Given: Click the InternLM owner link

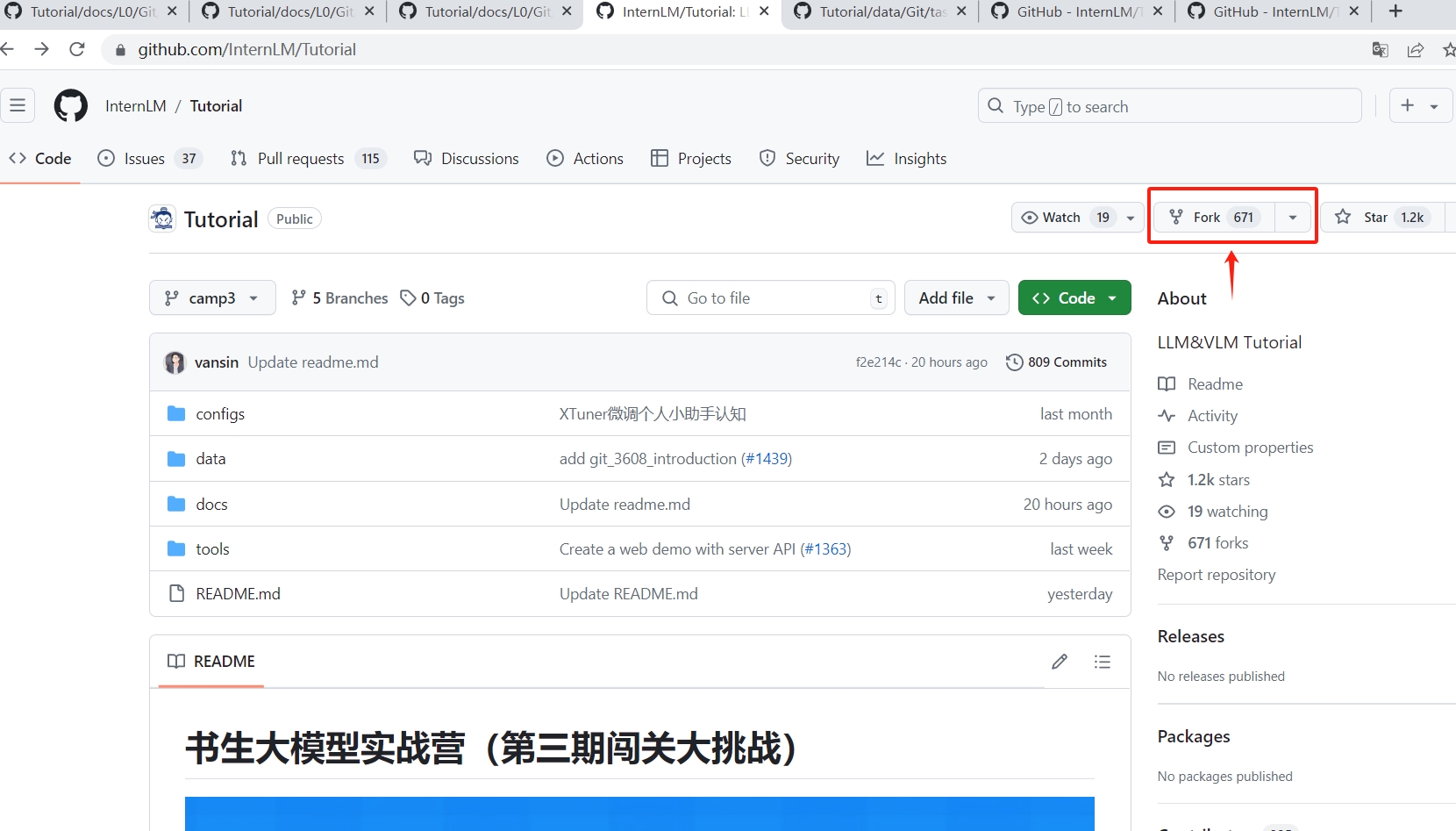Looking at the screenshot, I should point(136,106).
